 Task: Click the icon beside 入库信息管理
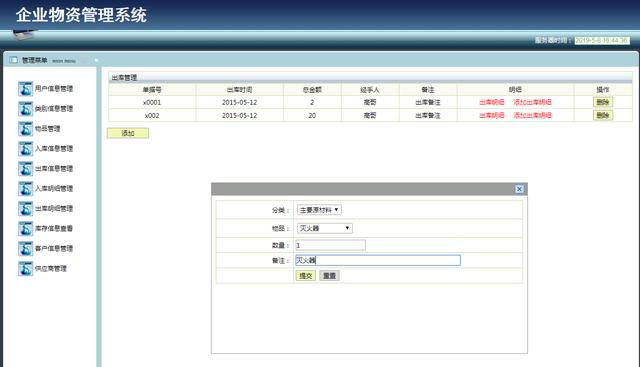pos(25,149)
